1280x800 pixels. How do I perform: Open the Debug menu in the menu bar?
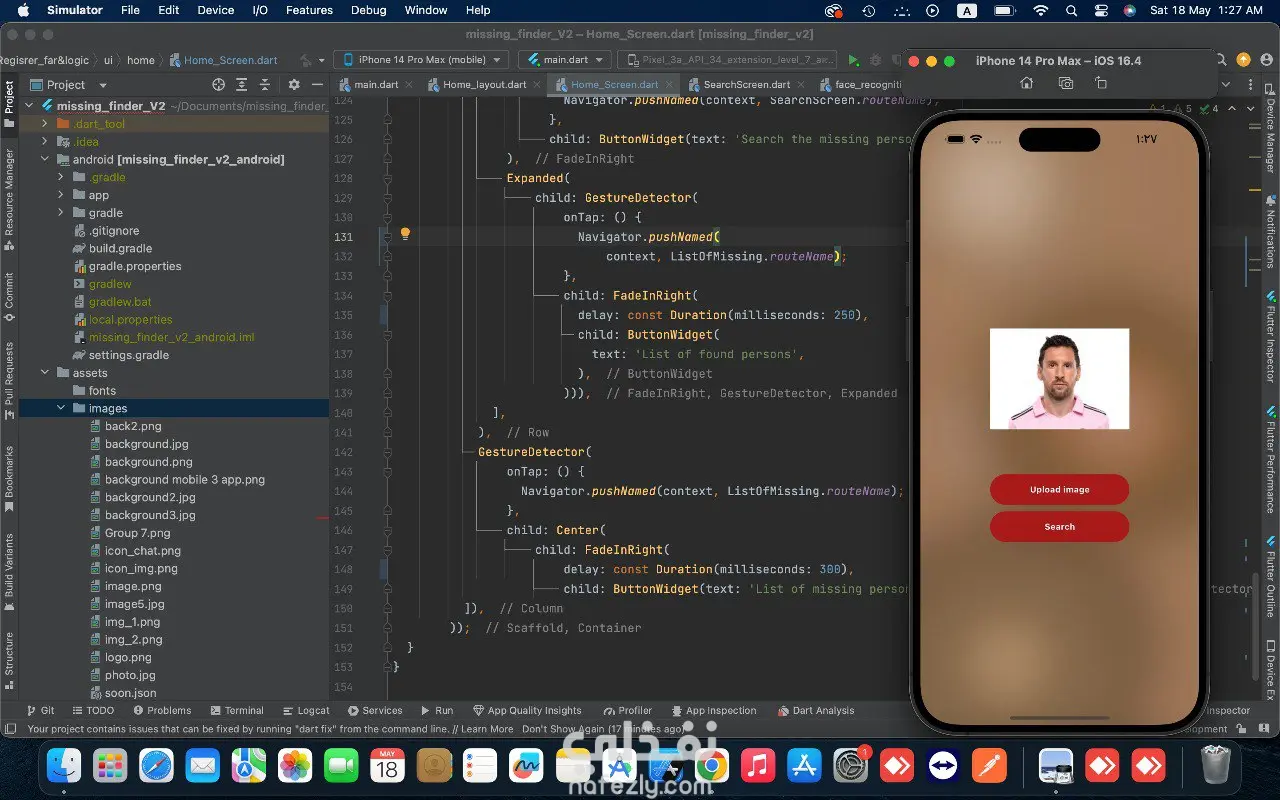coord(368,10)
